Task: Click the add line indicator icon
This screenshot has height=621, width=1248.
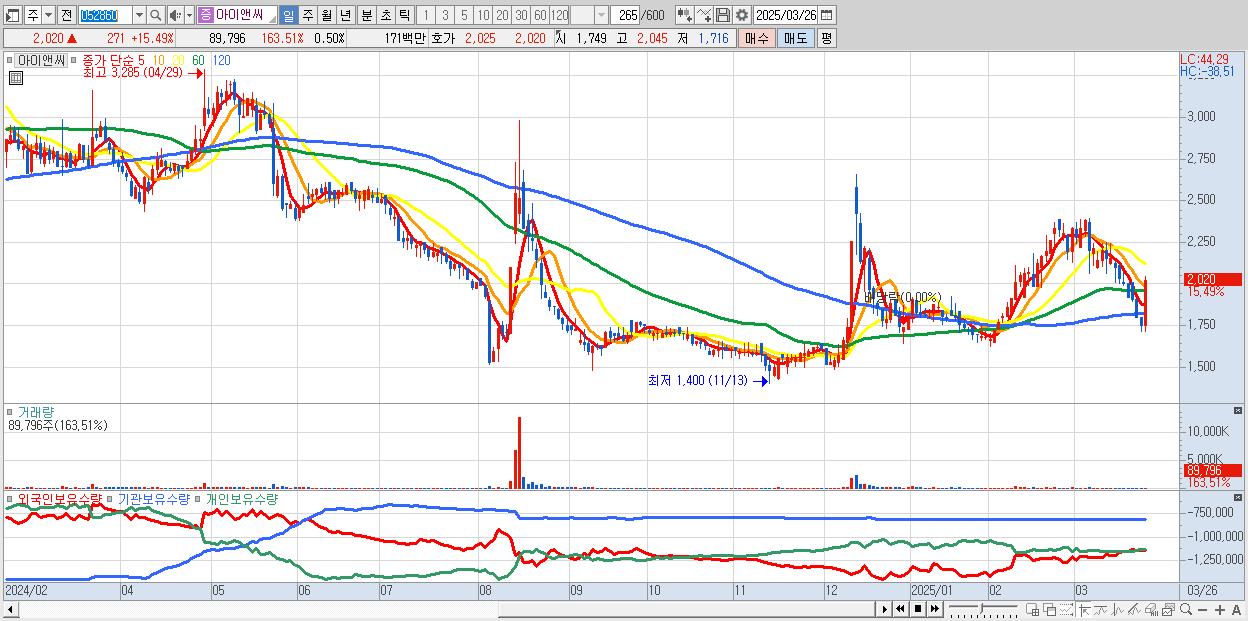Action: click(704, 15)
